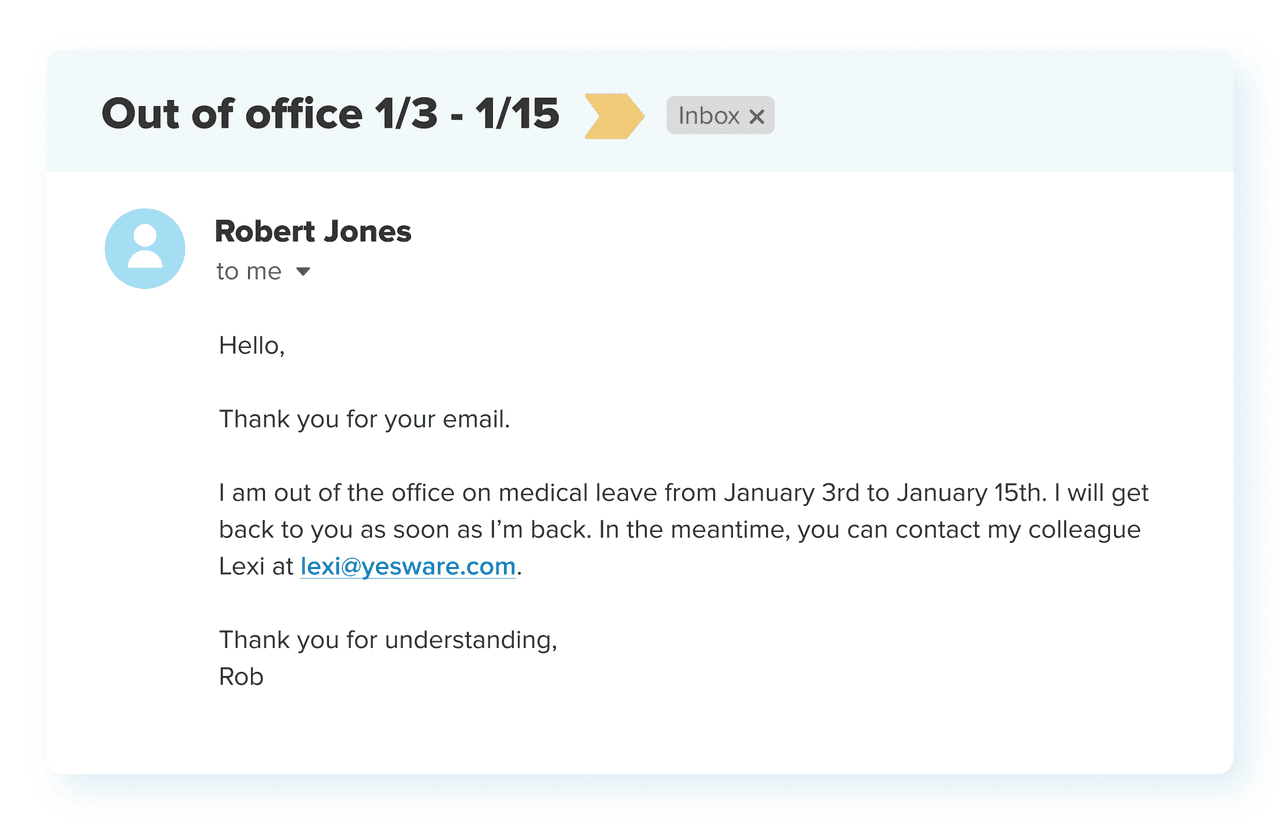Click the "Thank you for your email." line
This screenshot has height=824, width=1280.
365,419
